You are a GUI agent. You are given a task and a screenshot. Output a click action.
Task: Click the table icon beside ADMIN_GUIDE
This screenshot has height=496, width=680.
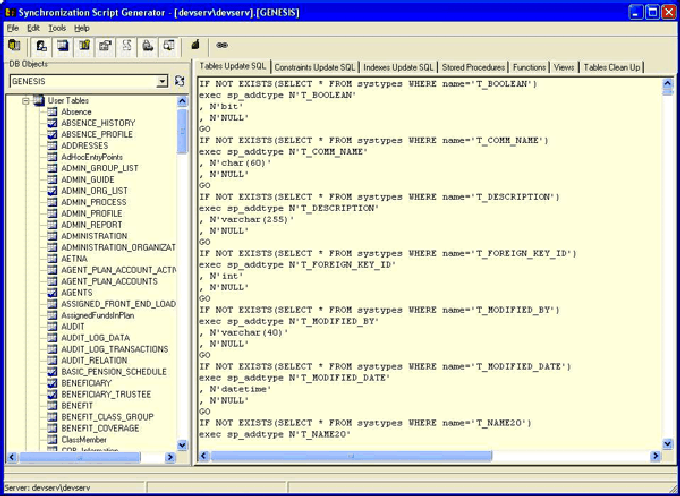tap(52, 179)
